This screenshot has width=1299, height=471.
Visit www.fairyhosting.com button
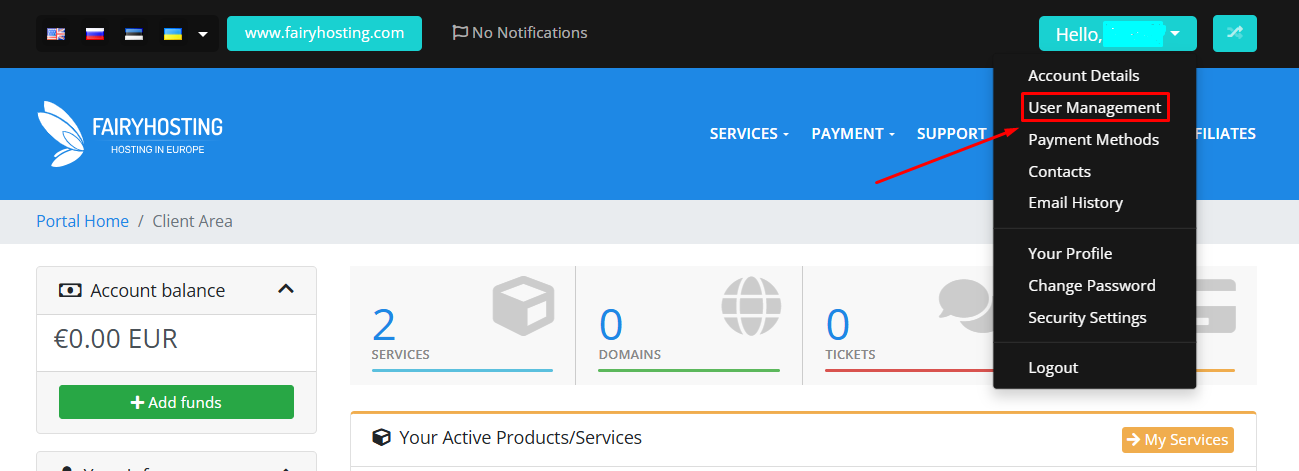pyautogui.click(x=324, y=33)
